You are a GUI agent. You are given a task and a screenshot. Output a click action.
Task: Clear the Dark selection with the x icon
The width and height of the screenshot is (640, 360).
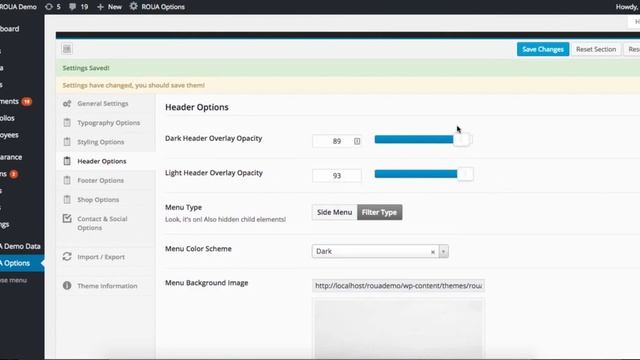pos(433,252)
